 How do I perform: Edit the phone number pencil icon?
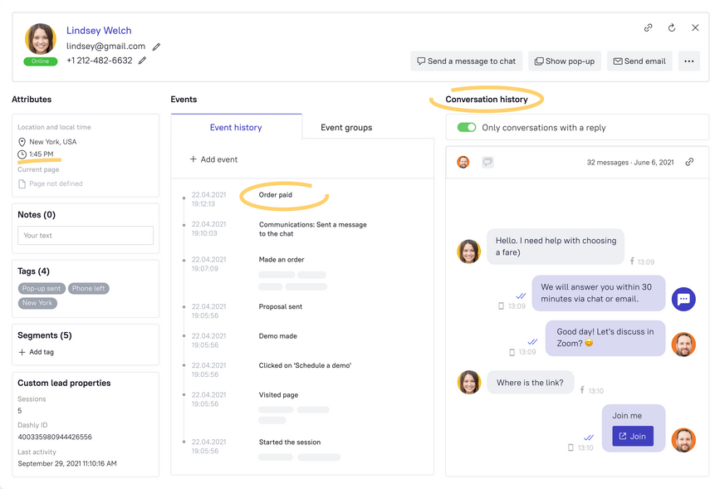(142, 61)
